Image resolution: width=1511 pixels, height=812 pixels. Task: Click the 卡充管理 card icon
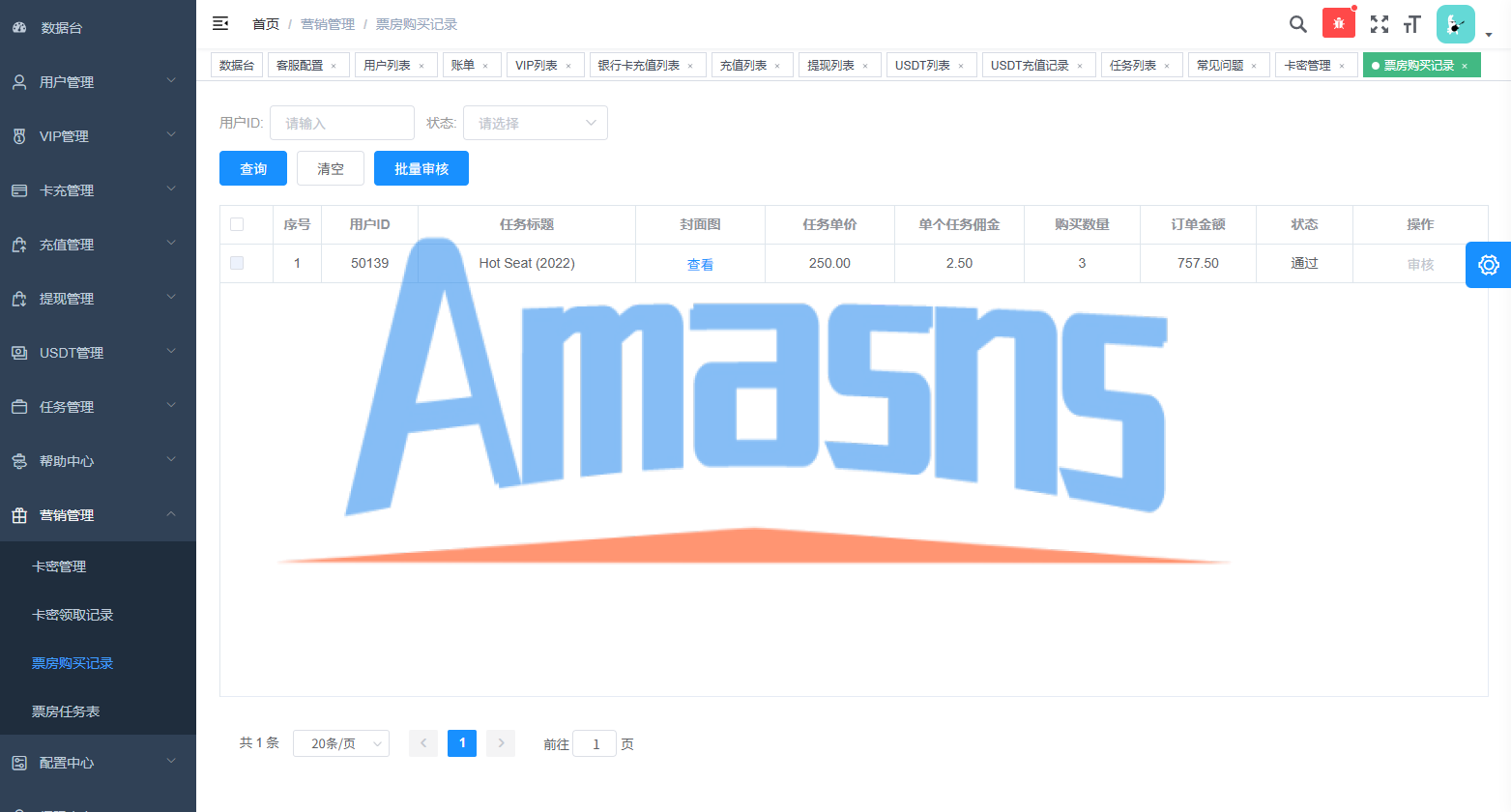[x=19, y=190]
